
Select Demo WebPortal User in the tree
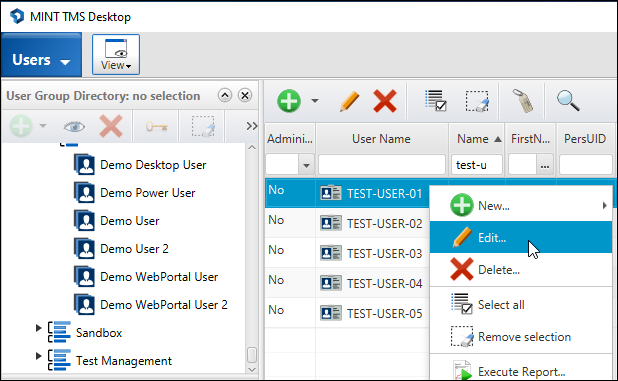(159, 277)
